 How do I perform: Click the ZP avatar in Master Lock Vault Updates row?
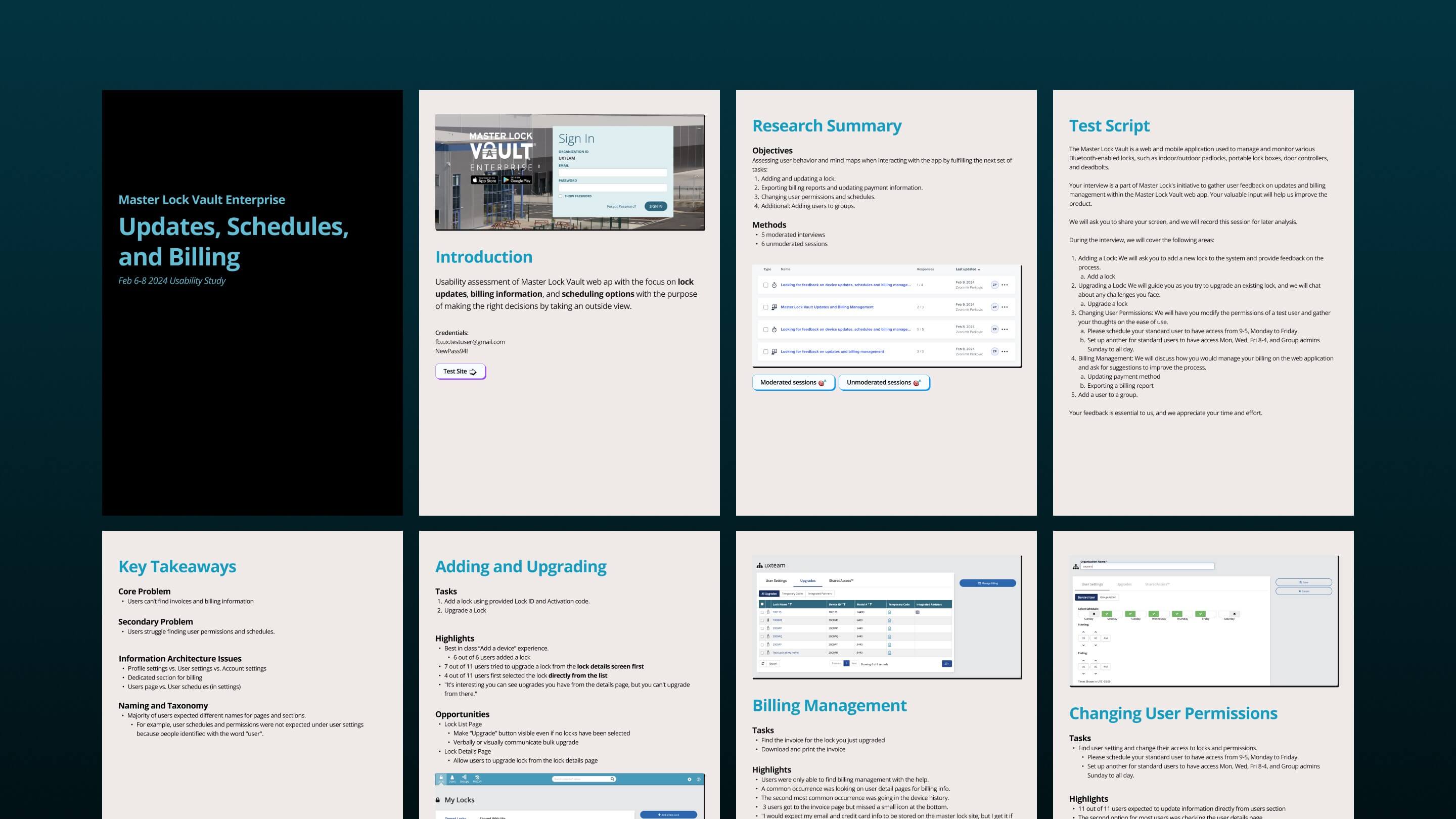click(x=994, y=307)
